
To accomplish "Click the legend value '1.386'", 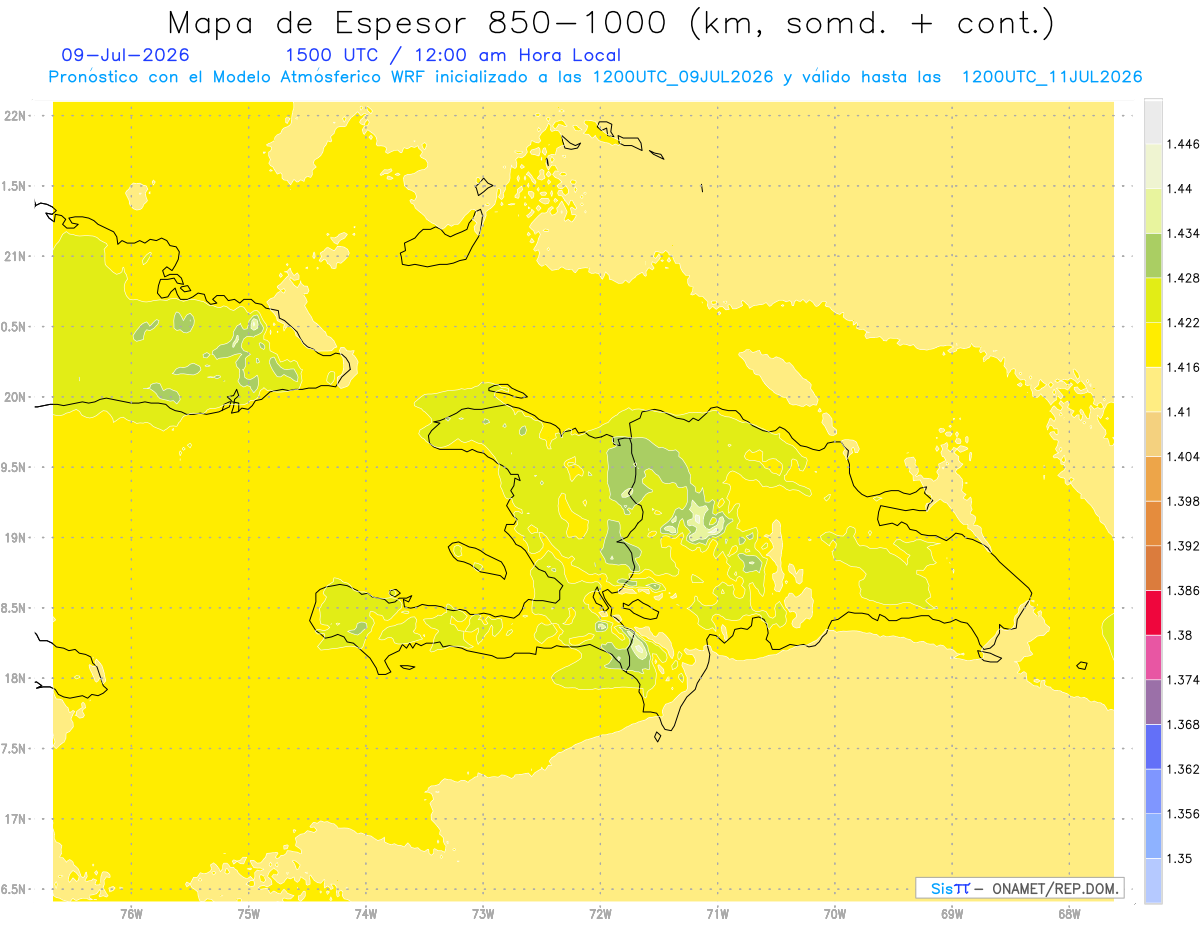I will 1182,590.
